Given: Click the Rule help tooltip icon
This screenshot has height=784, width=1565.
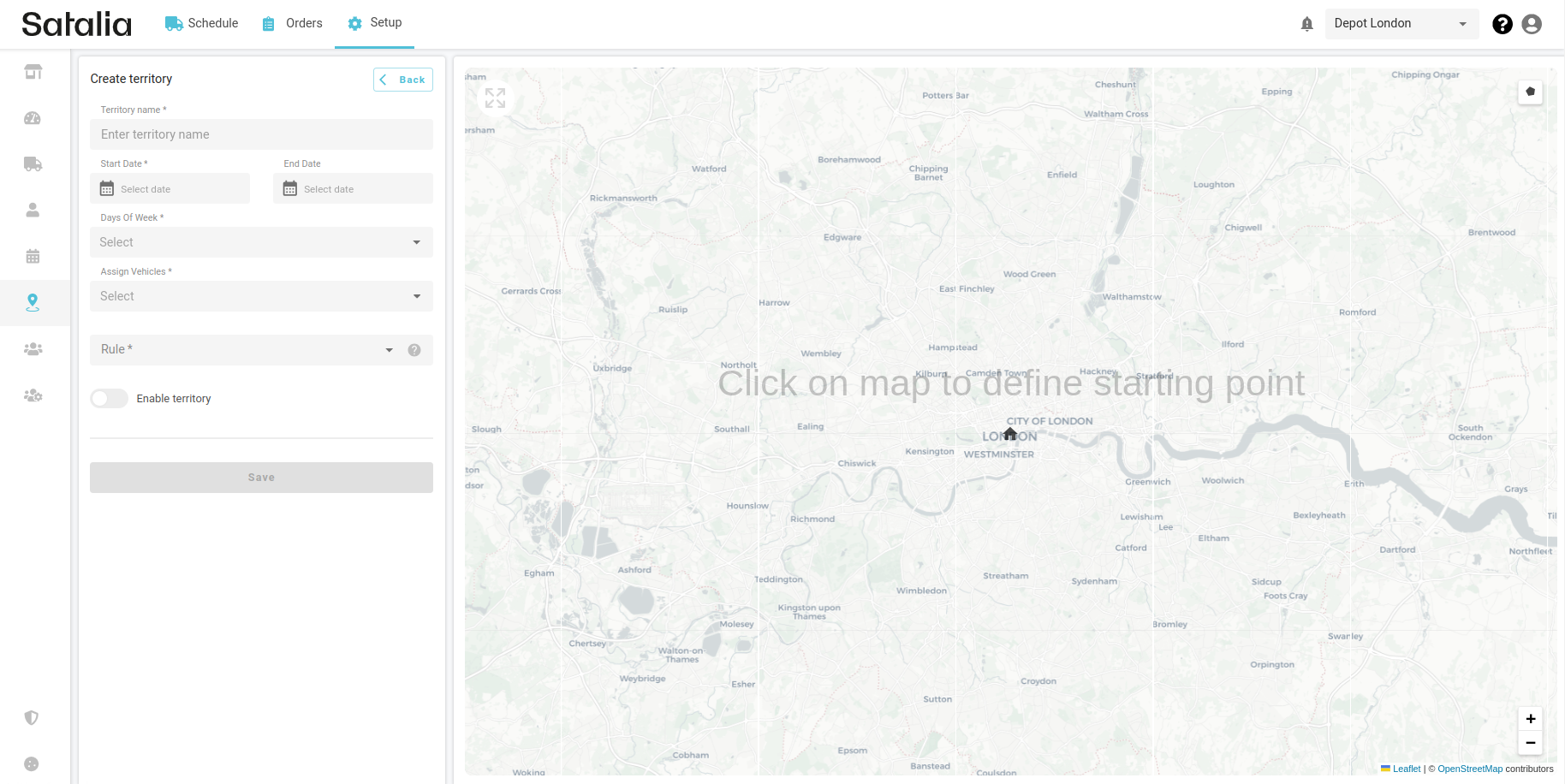Looking at the screenshot, I should (414, 350).
